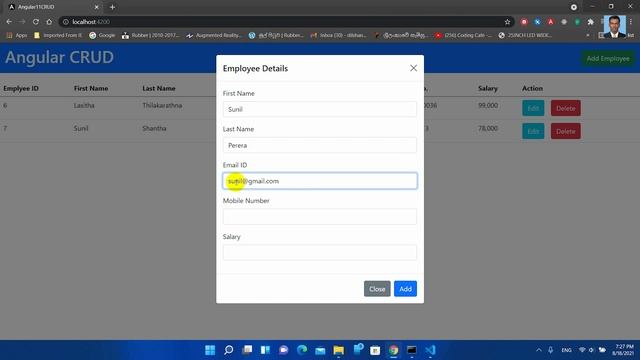Open the browser home page icon

click(x=49, y=22)
